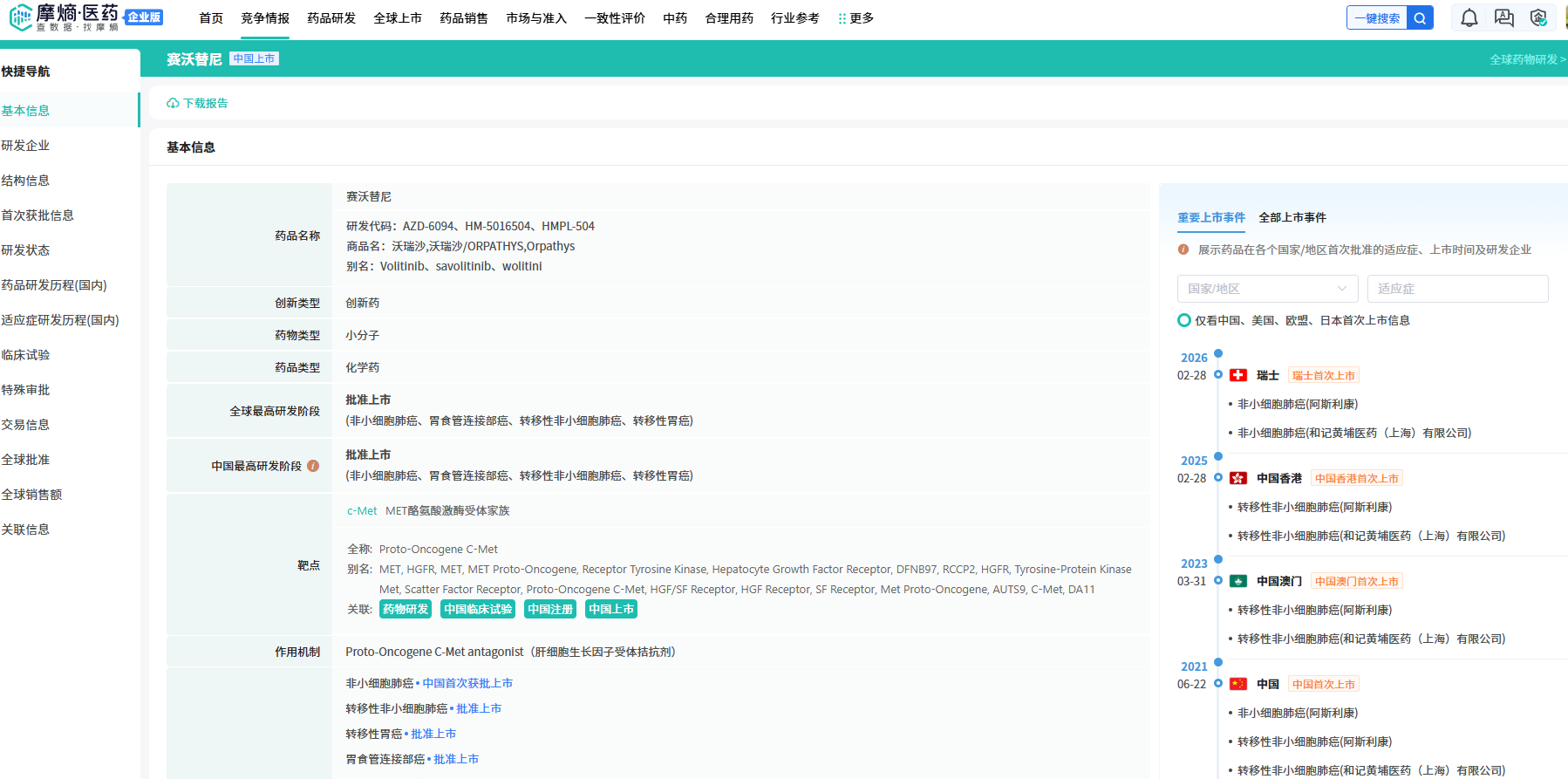Click the 企业版 badge

(x=144, y=17)
